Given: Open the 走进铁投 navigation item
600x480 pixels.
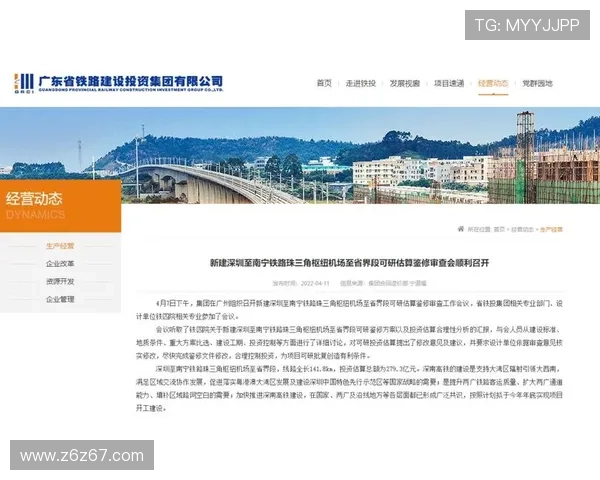Looking at the screenshot, I should [360, 83].
